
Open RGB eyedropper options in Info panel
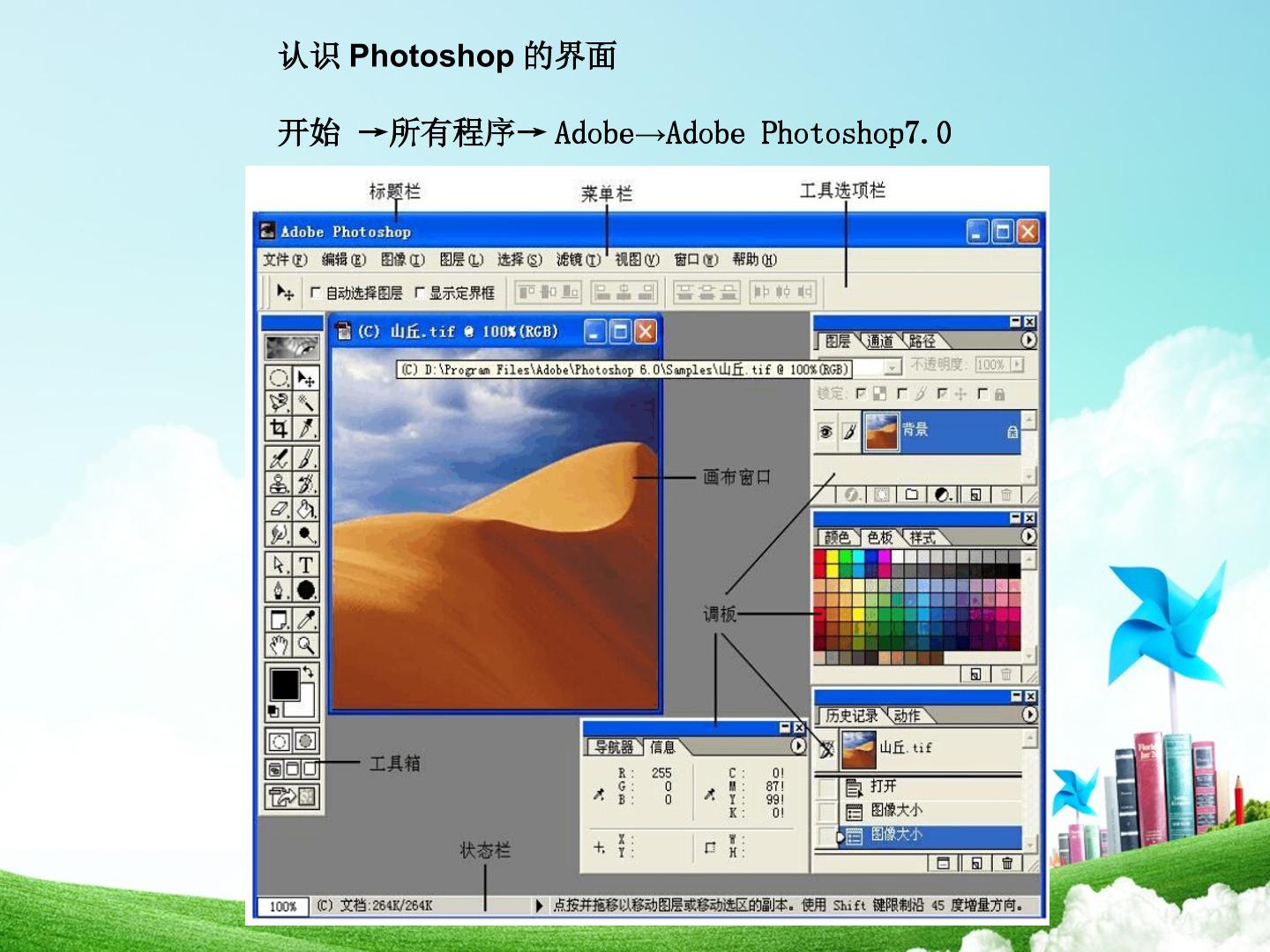(x=600, y=794)
